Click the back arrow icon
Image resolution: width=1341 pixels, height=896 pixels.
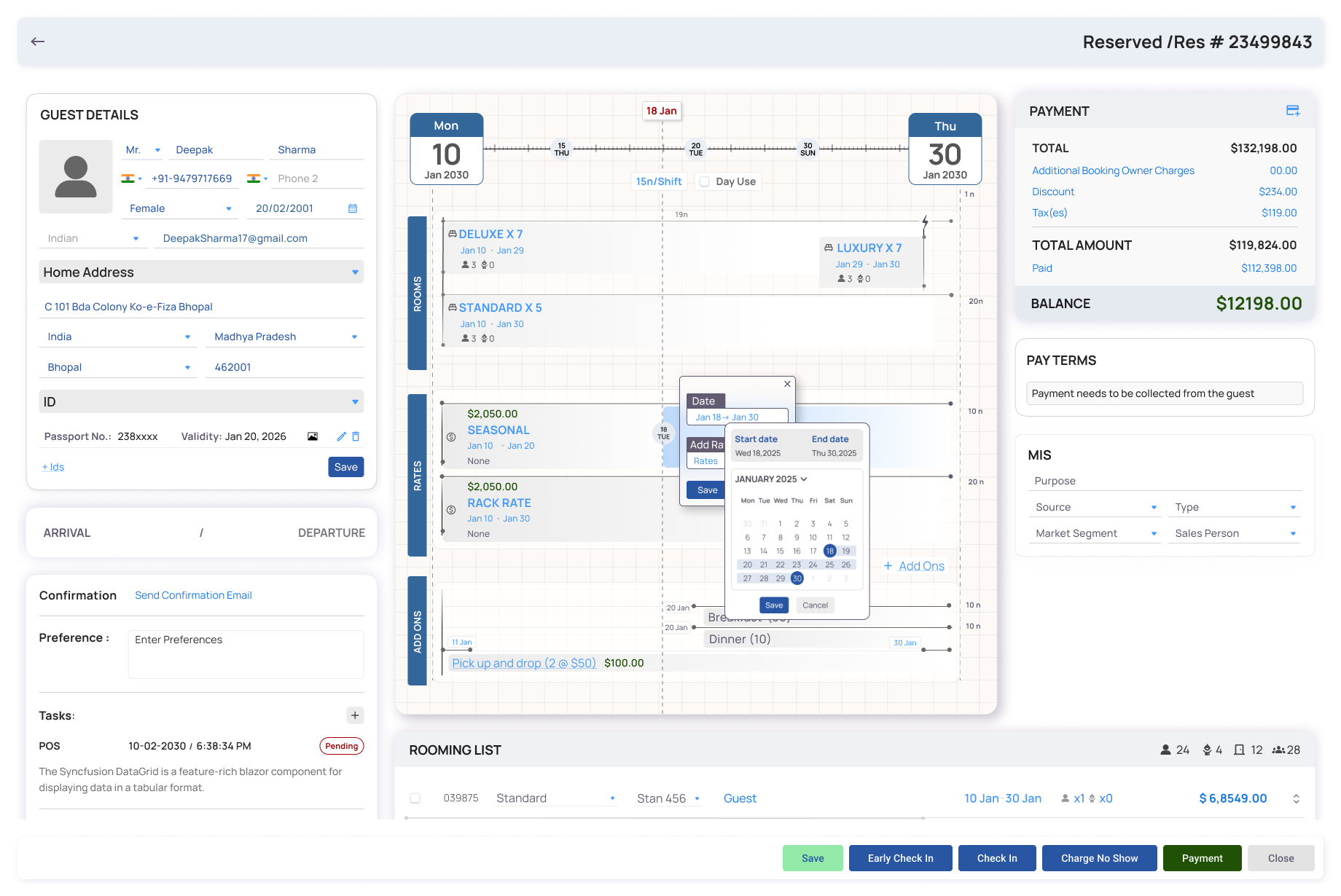click(38, 42)
